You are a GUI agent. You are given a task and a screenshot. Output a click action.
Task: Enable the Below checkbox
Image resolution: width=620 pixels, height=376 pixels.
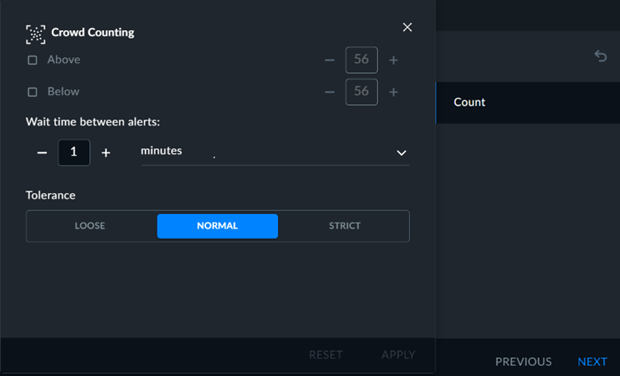[x=32, y=92]
